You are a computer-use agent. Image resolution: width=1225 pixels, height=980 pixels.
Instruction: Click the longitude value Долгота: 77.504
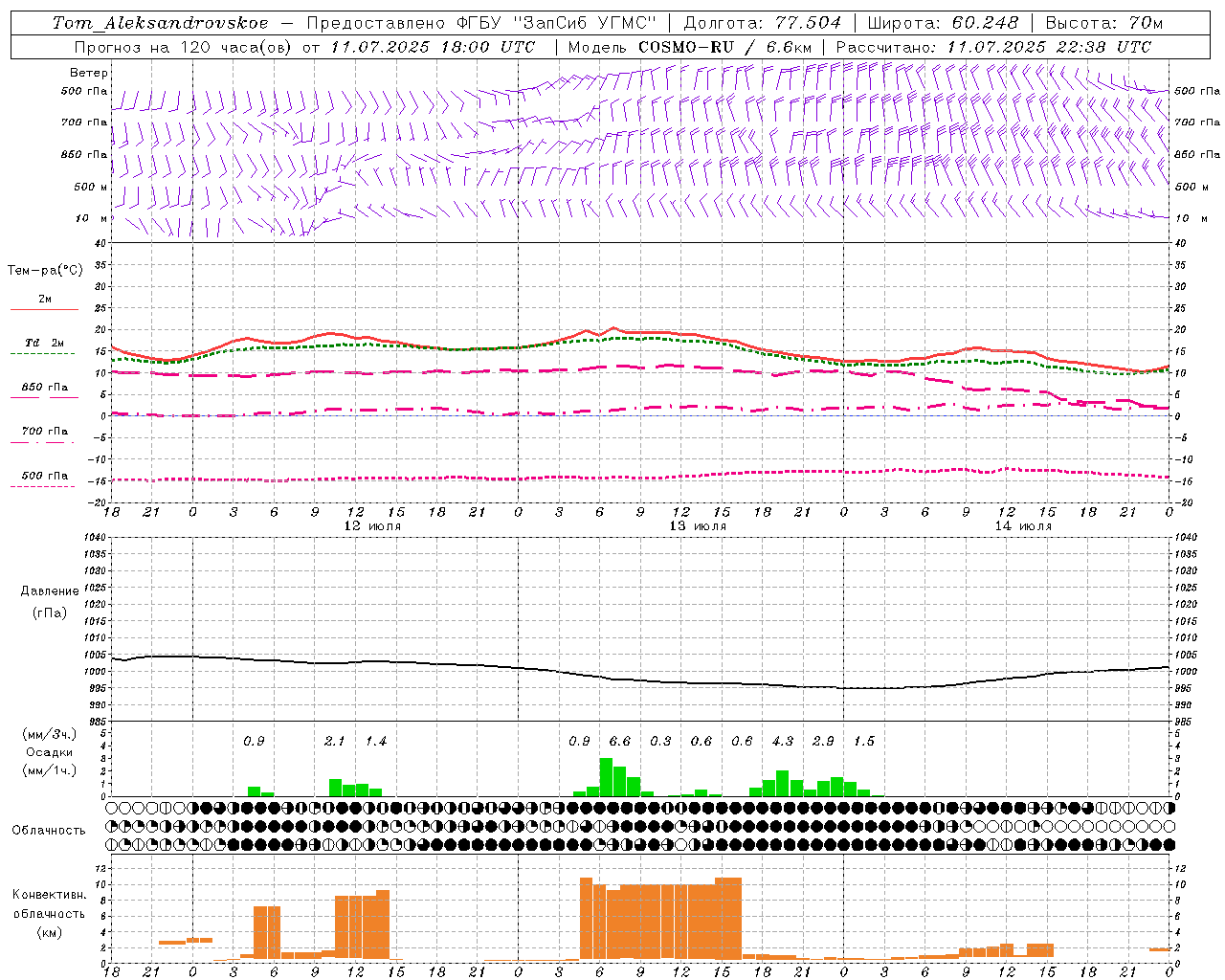pyautogui.click(x=763, y=23)
